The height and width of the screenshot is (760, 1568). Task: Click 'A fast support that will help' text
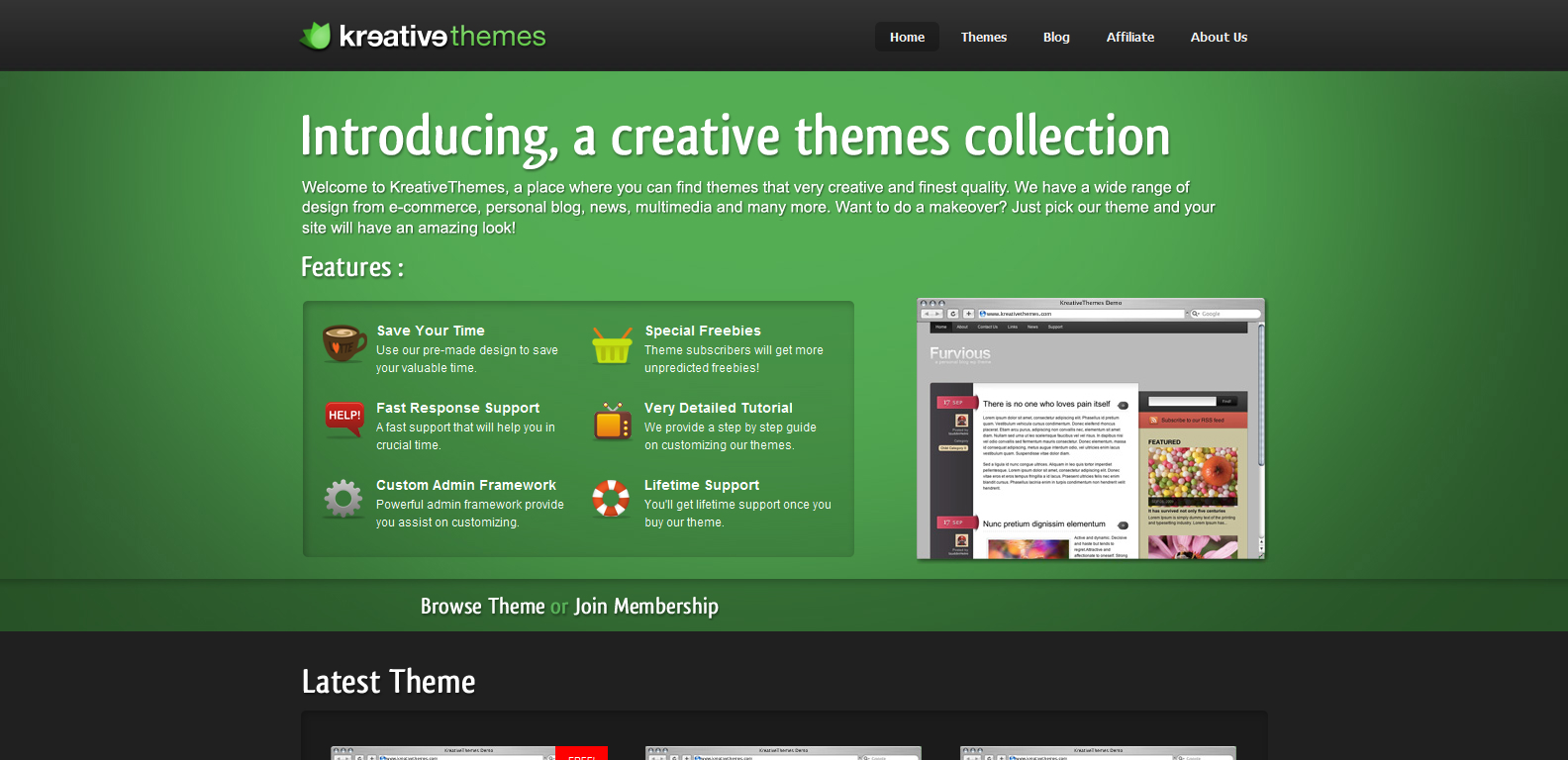click(x=465, y=436)
